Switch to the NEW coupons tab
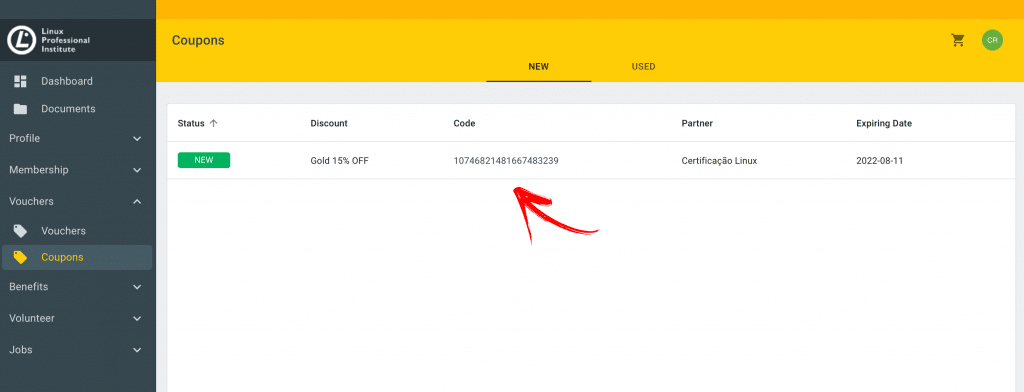 (538, 67)
